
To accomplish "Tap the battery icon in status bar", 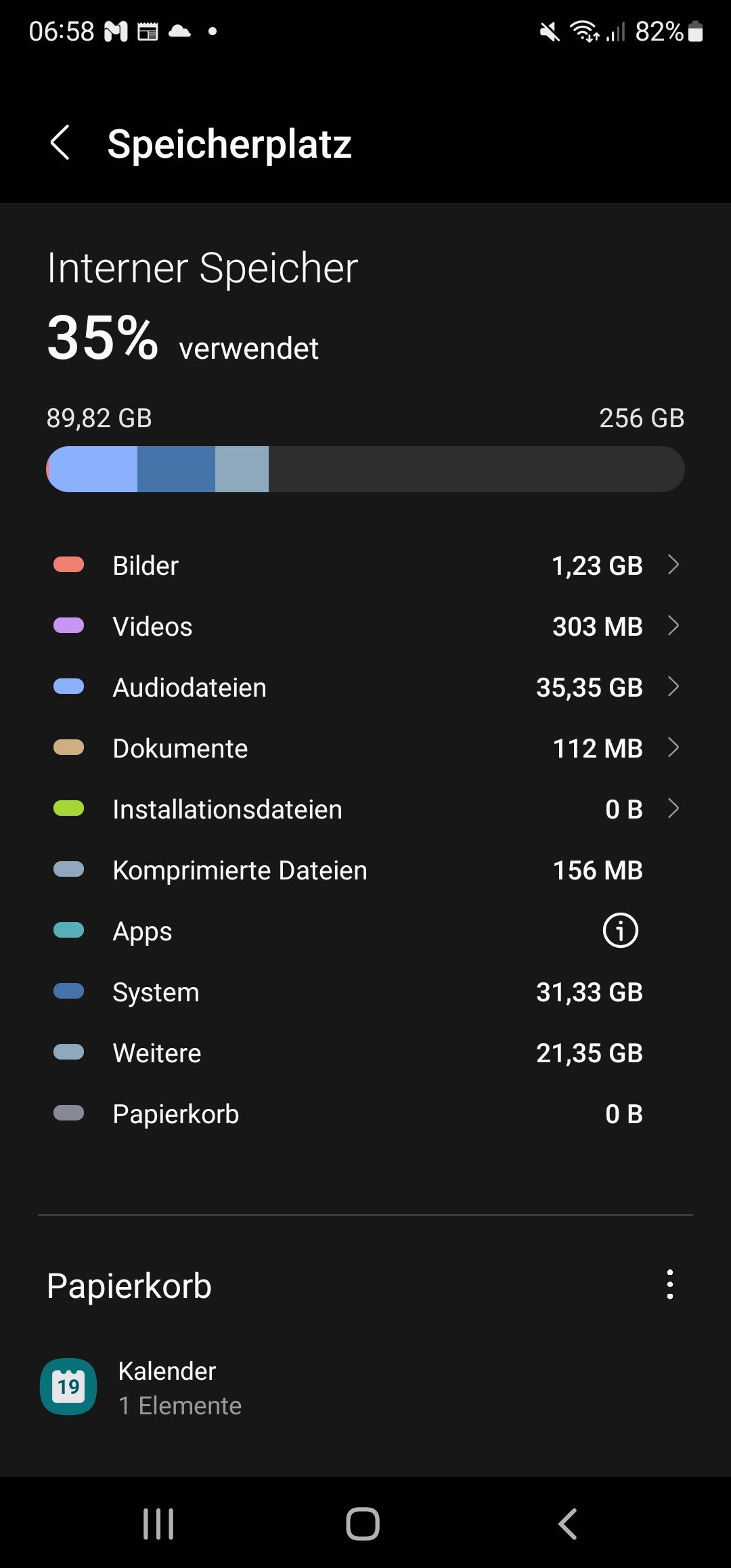I will (695, 31).
